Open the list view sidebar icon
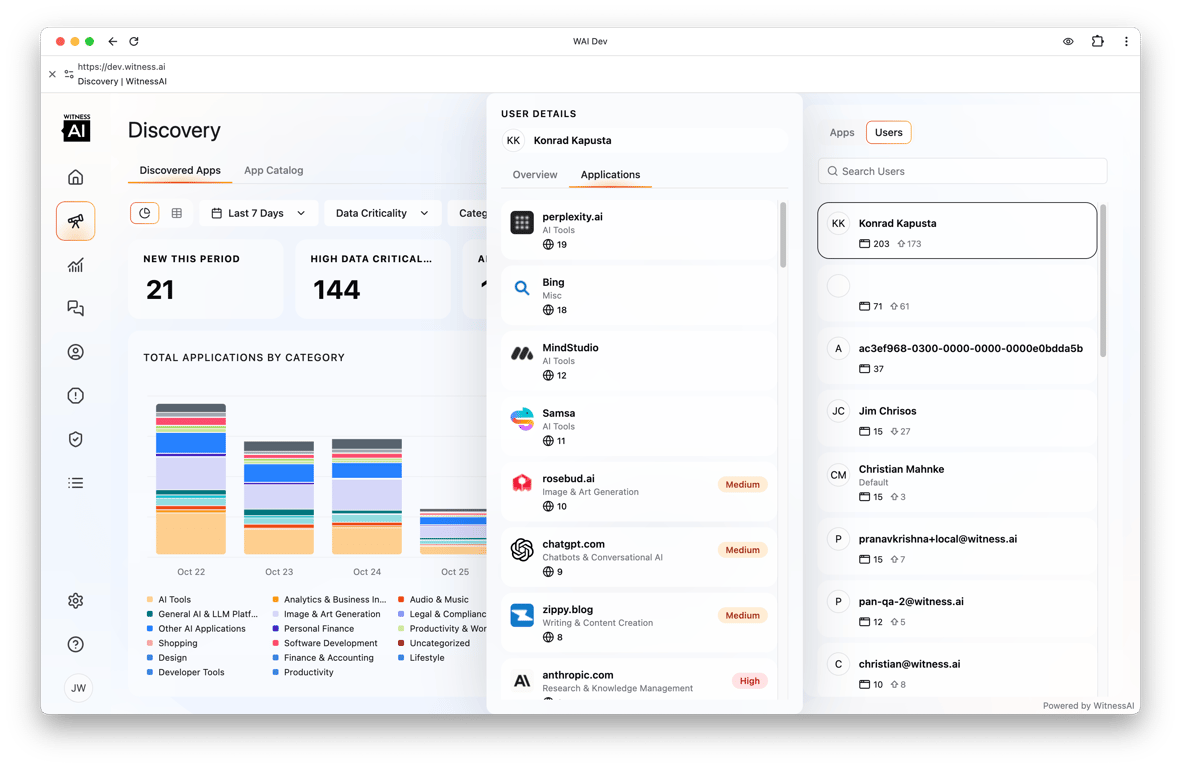The height and width of the screenshot is (768, 1181). [75, 483]
